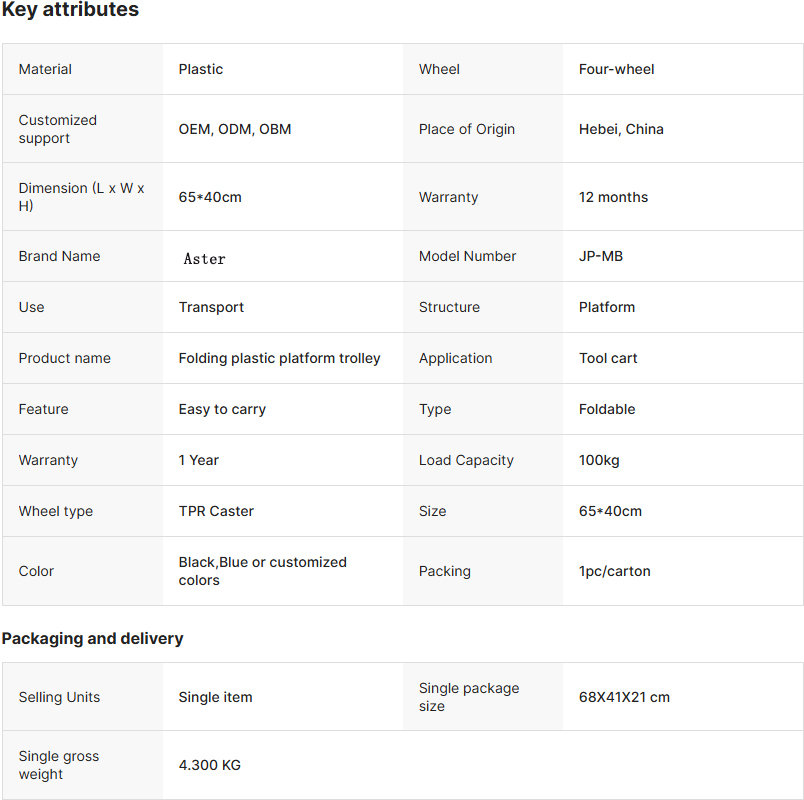Select the TPR Caster wheel type
This screenshot has width=804, height=800.
tap(216, 511)
